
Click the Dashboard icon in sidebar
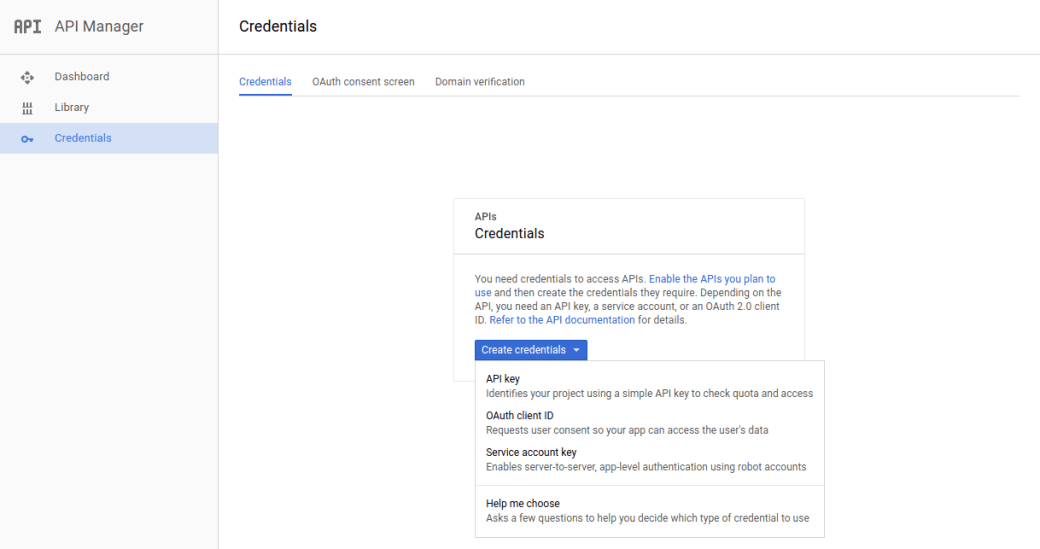(27, 78)
